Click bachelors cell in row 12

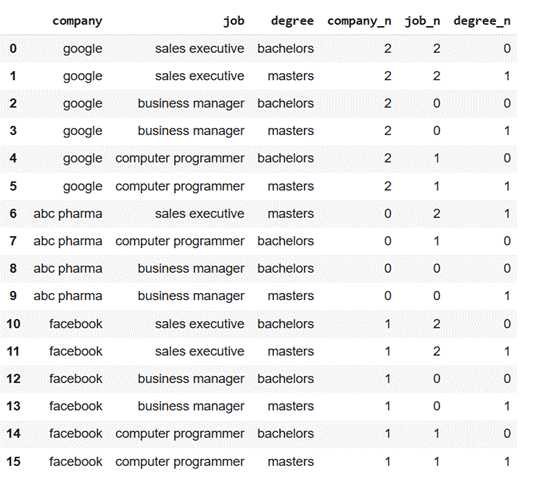click(x=286, y=379)
